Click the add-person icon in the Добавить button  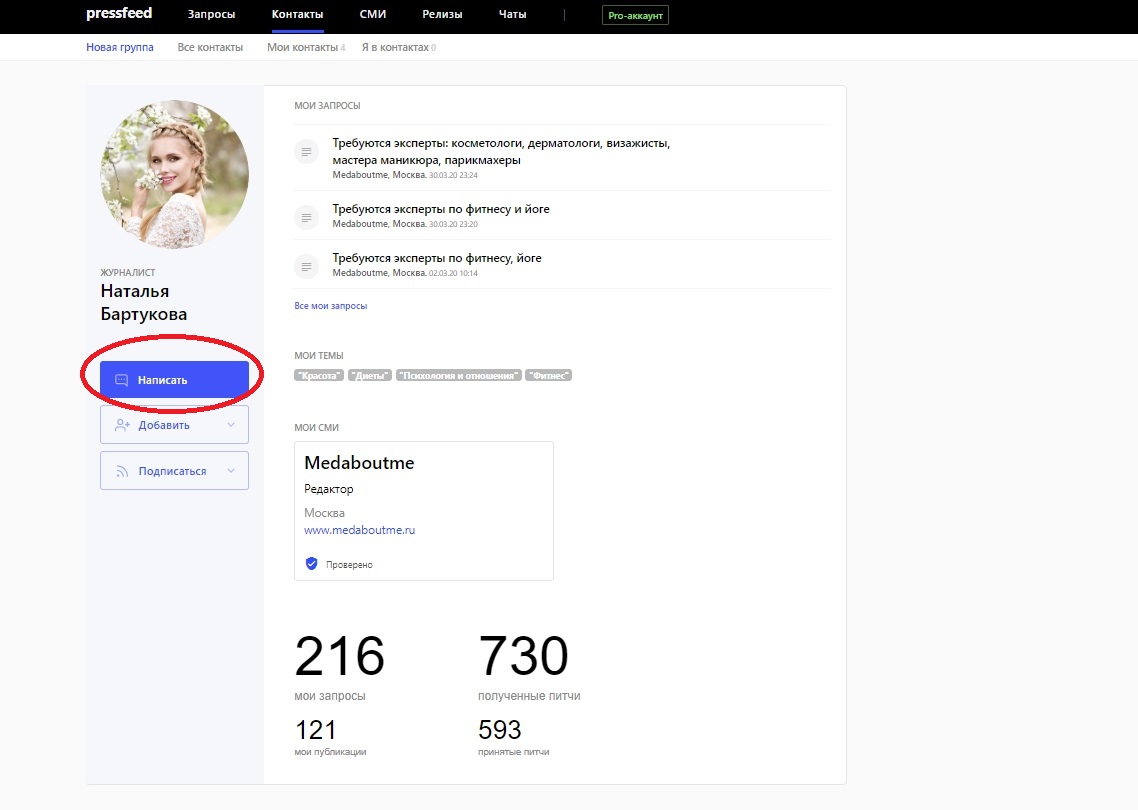coord(122,425)
